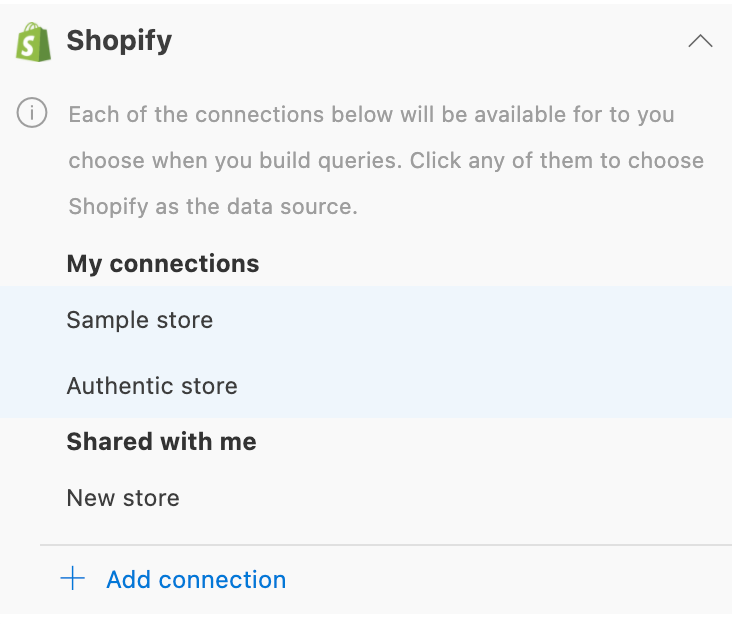Click the description line starting "Each of the connections"
736x624 pixels.
371,114
